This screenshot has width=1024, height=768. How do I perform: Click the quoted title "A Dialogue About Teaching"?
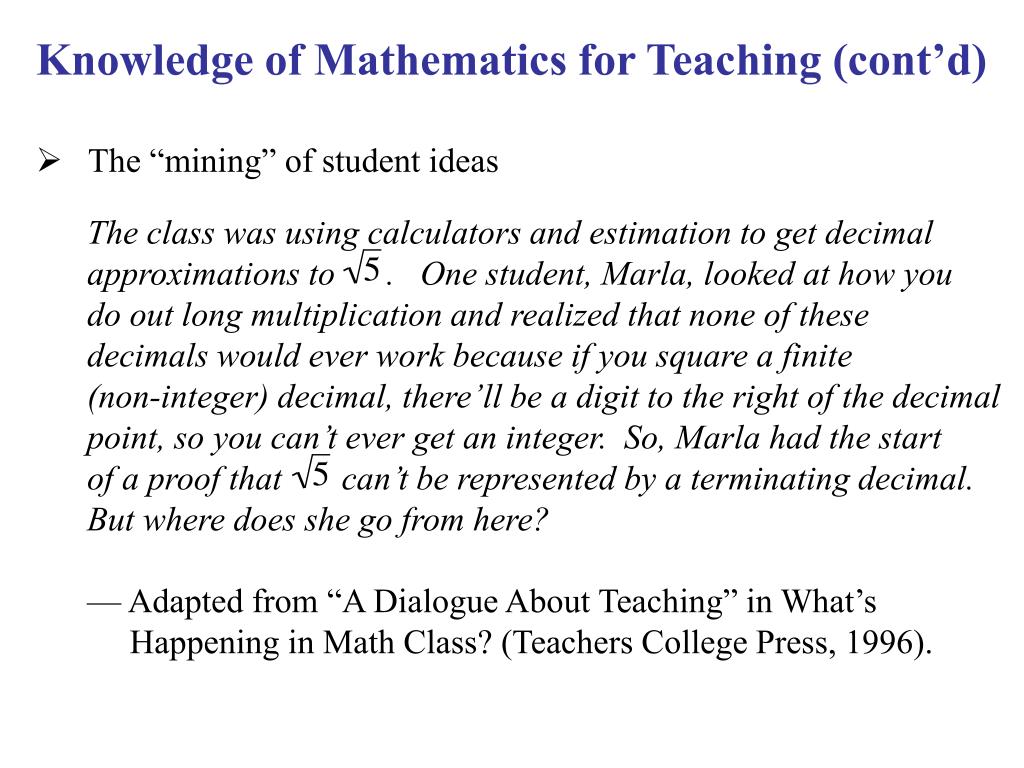pos(531,602)
